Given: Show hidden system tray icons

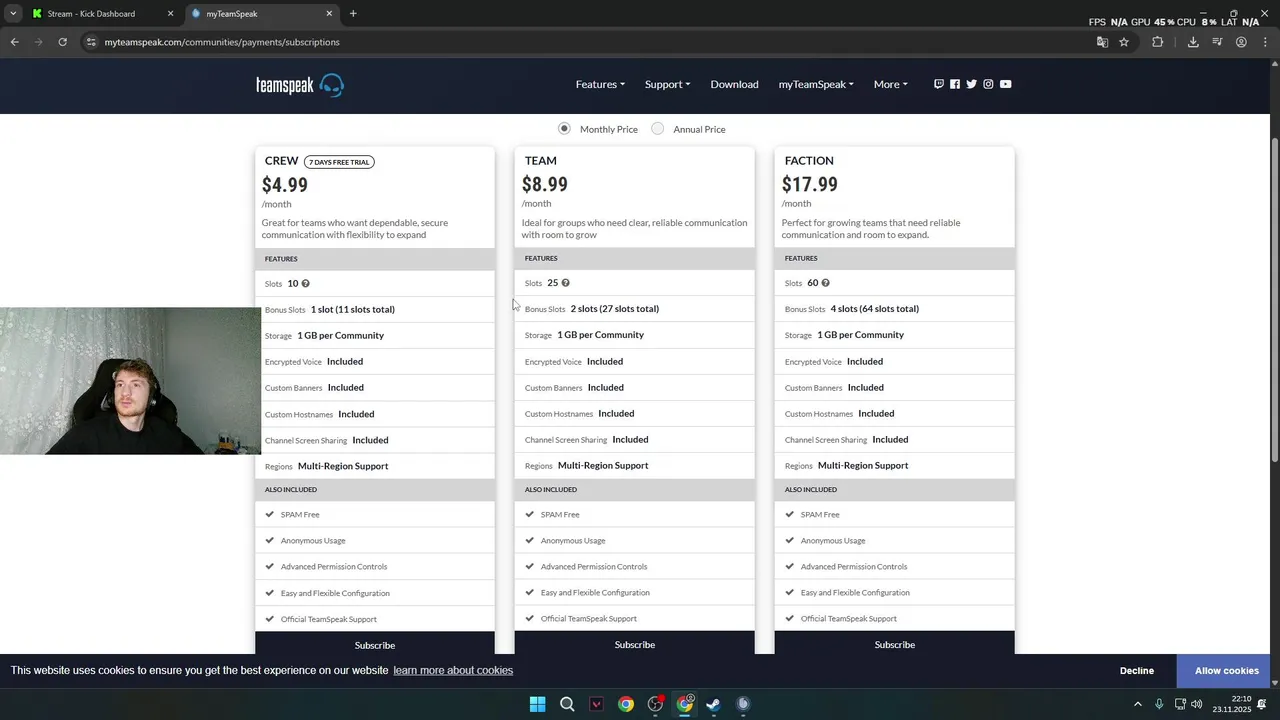Looking at the screenshot, I should [1137, 704].
